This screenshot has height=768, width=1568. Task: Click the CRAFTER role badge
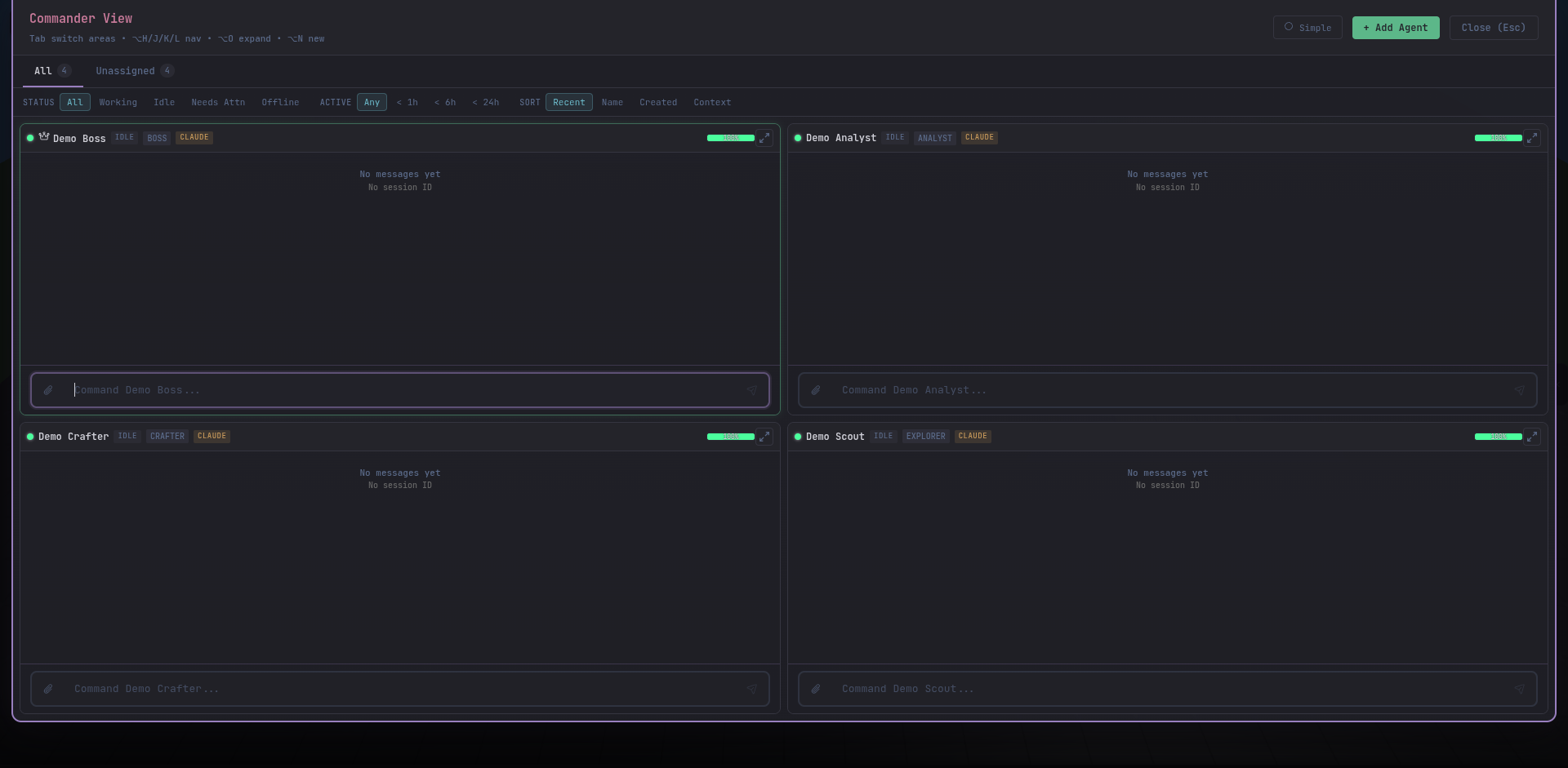pos(167,437)
